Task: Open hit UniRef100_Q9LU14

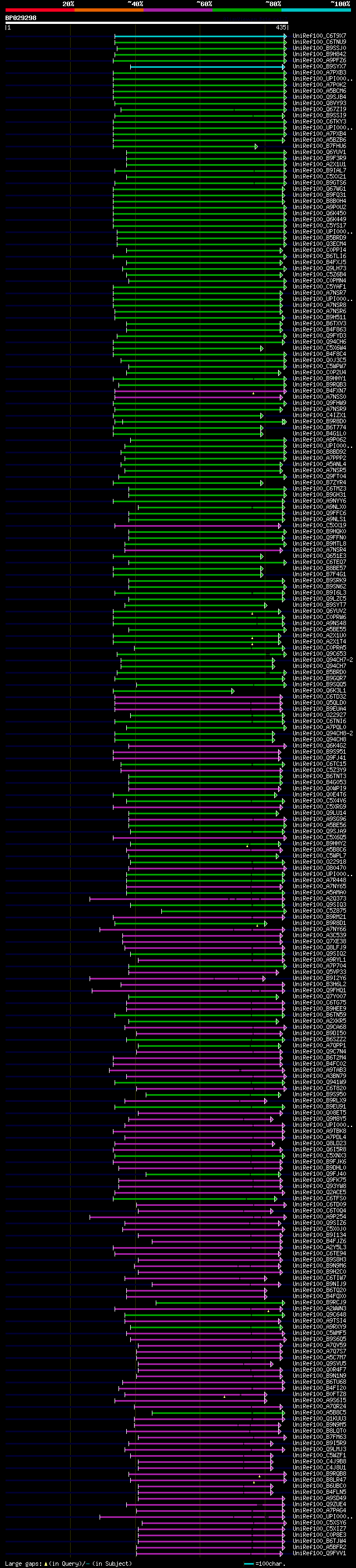Action: pyautogui.click(x=319, y=813)
